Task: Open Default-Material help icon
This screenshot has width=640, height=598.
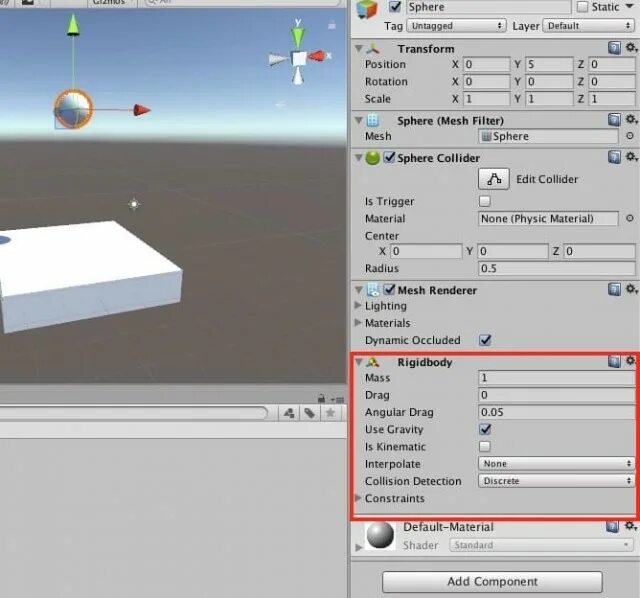Action: [612, 527]
